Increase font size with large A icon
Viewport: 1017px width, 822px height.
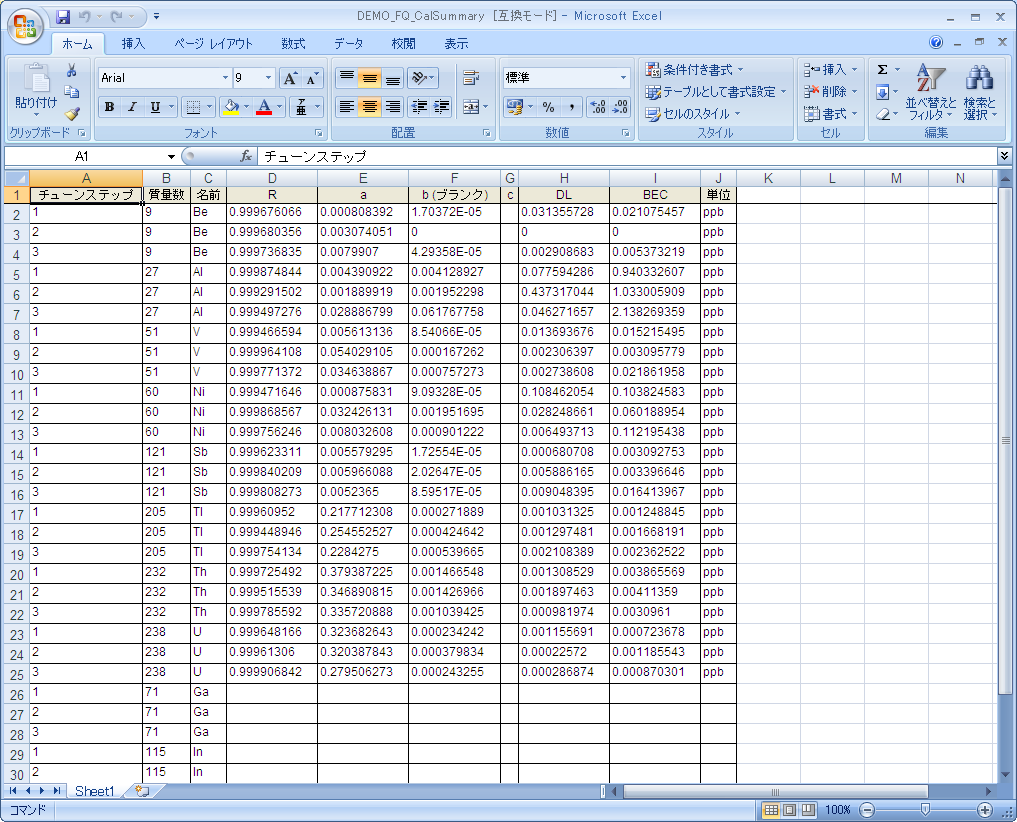[x=290, y=79]
